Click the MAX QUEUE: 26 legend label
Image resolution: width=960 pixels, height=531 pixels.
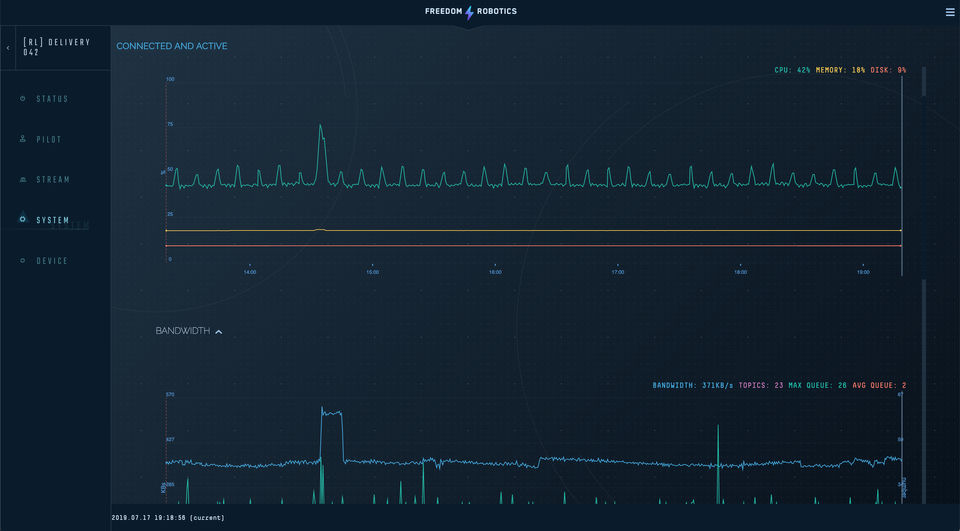[817, 385]
